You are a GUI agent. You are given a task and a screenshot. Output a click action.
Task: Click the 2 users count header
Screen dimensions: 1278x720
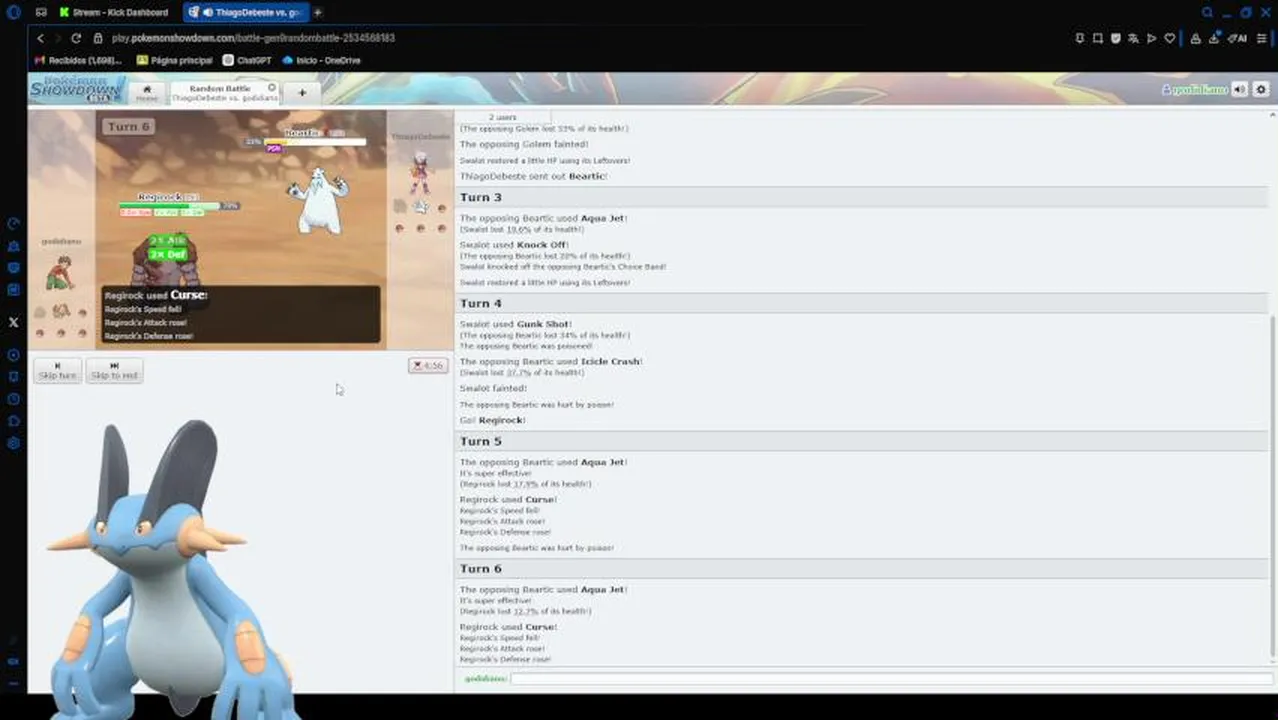click(503, 117)
